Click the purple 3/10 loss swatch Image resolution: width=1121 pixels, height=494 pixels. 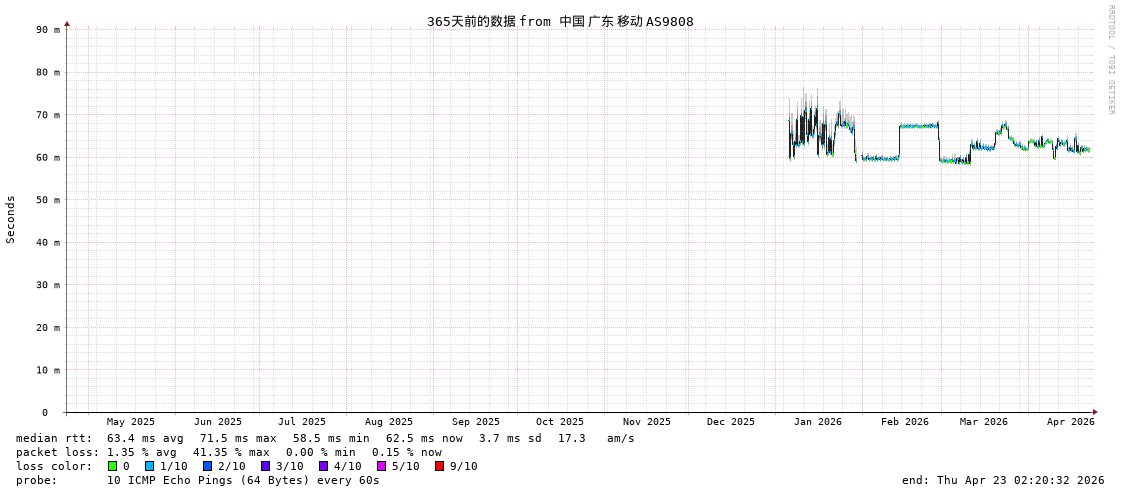coord(265,466)
